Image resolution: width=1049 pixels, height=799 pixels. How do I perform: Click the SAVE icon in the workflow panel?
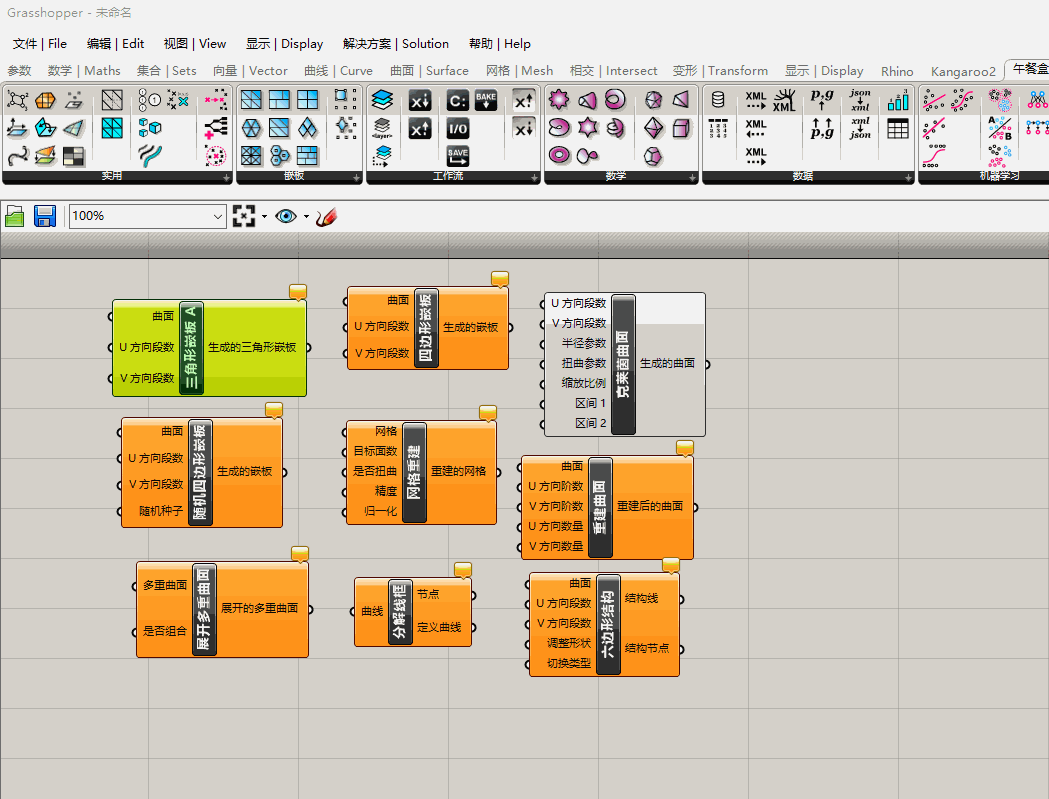click(458, 157)
